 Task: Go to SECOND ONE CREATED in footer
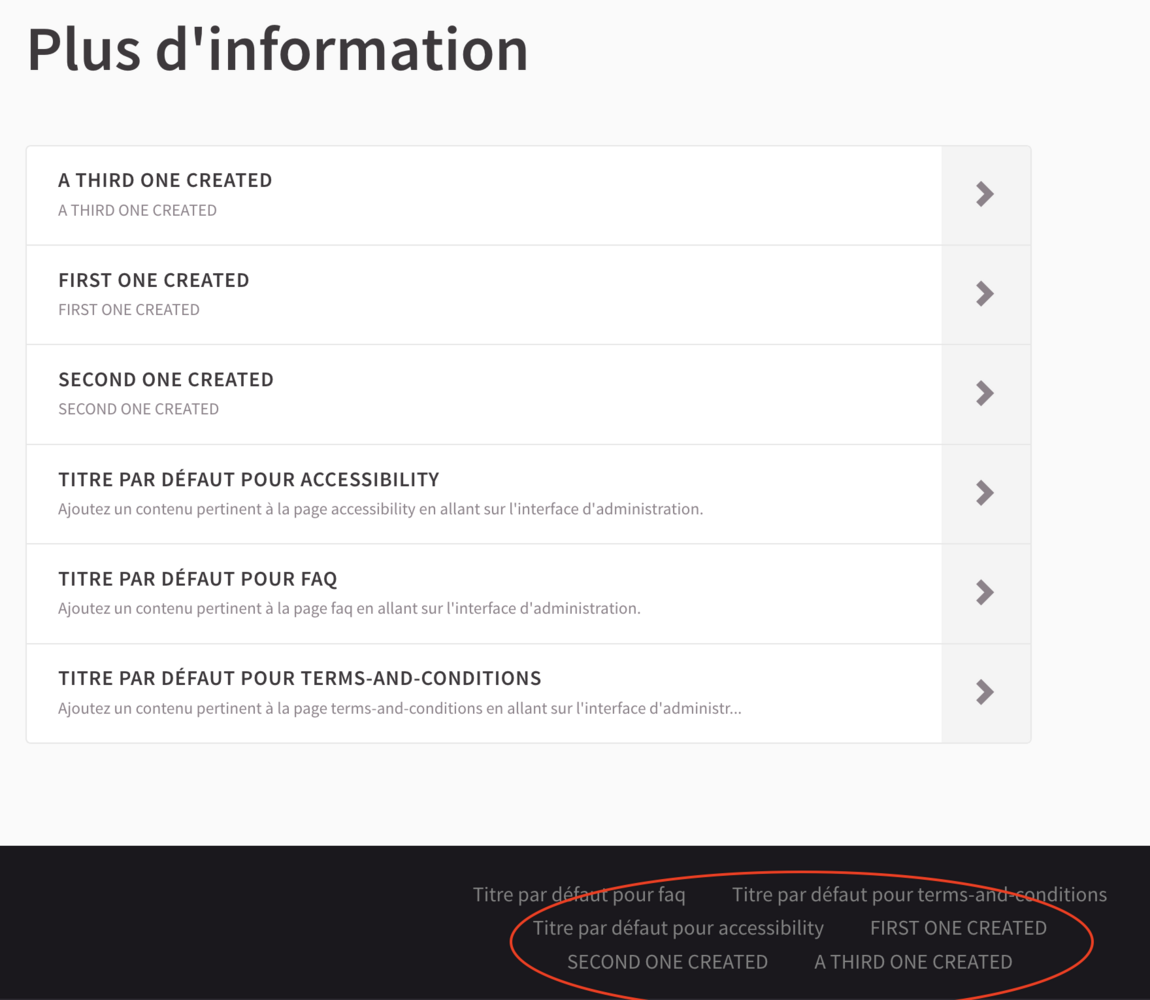coord(667,962)
